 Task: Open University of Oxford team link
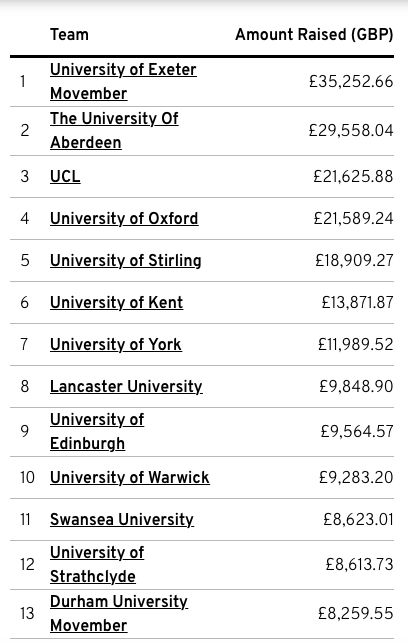(x=124, y=218)
